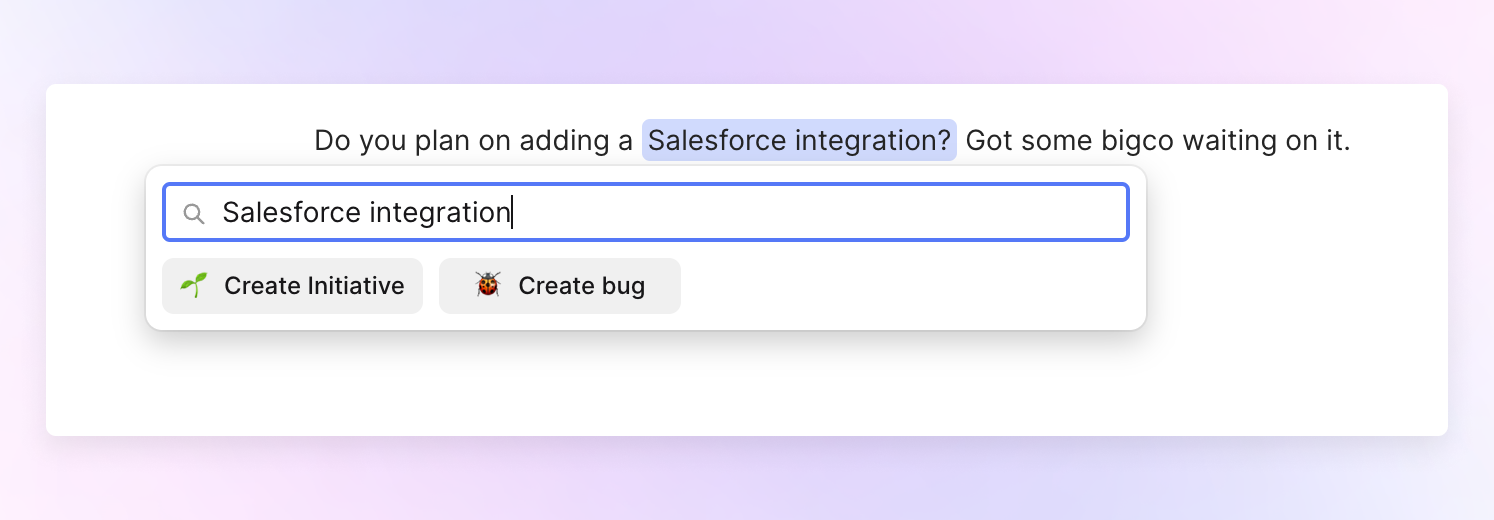Click blank white card area below the popup
The width and height of the screenshot is (1494, 520).
[x=746, y=385]
